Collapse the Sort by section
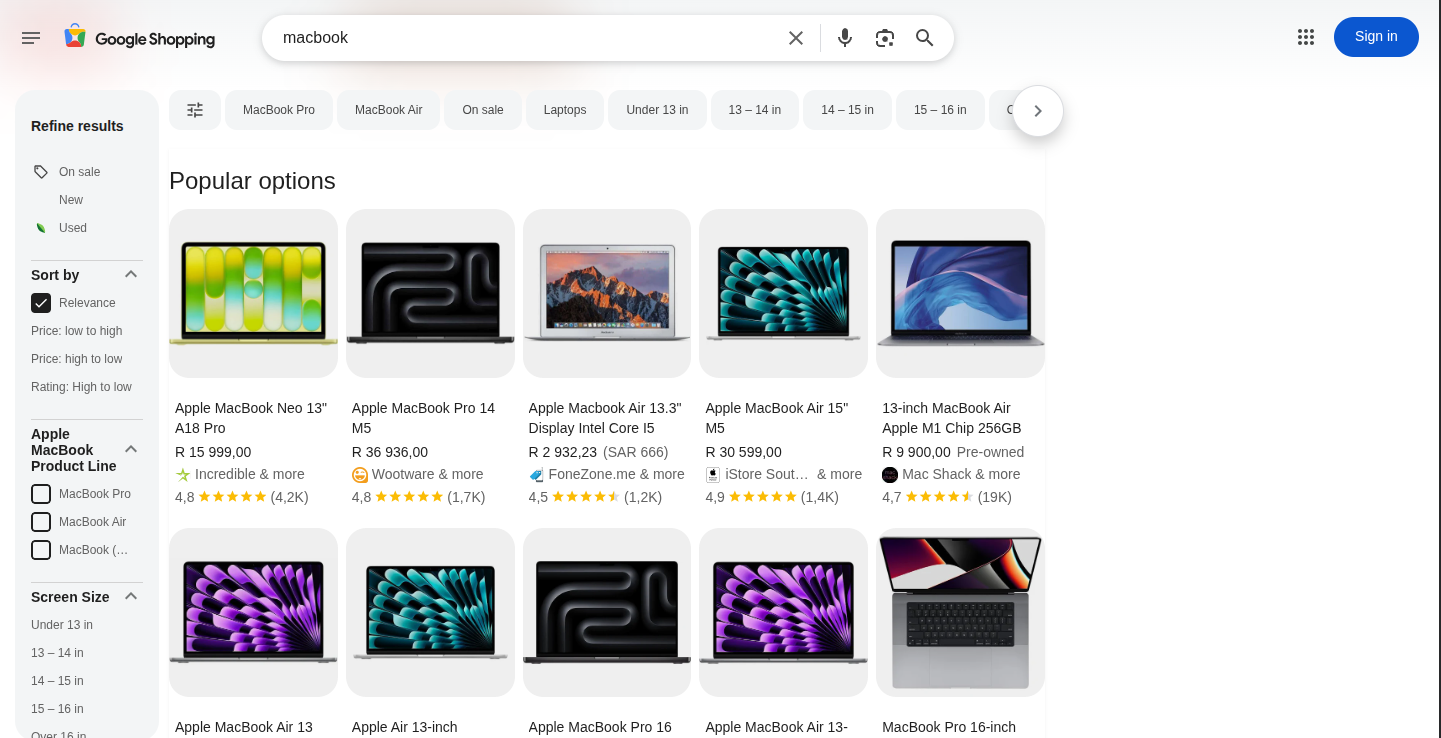Screen dimensions: 1441x738 pos(131,274)
